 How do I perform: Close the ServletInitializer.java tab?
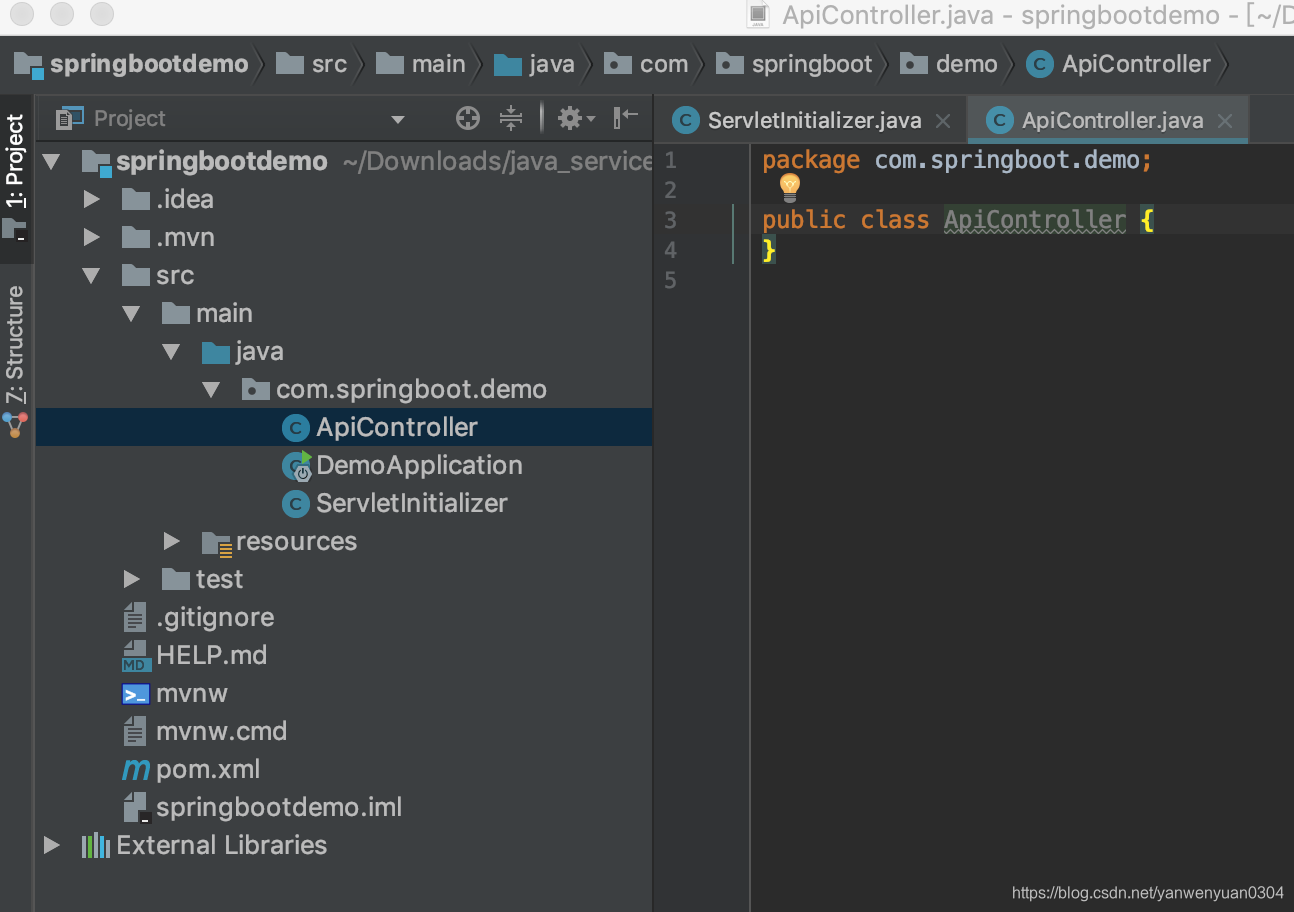(x=942, y=121)
